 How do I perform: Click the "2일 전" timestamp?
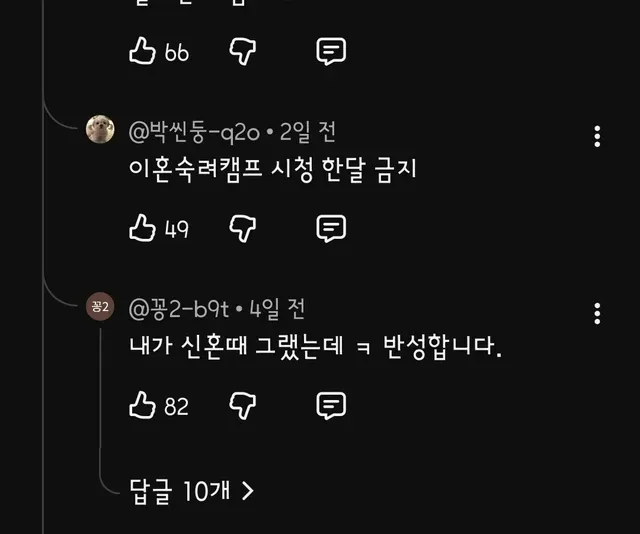click(308, 131)
